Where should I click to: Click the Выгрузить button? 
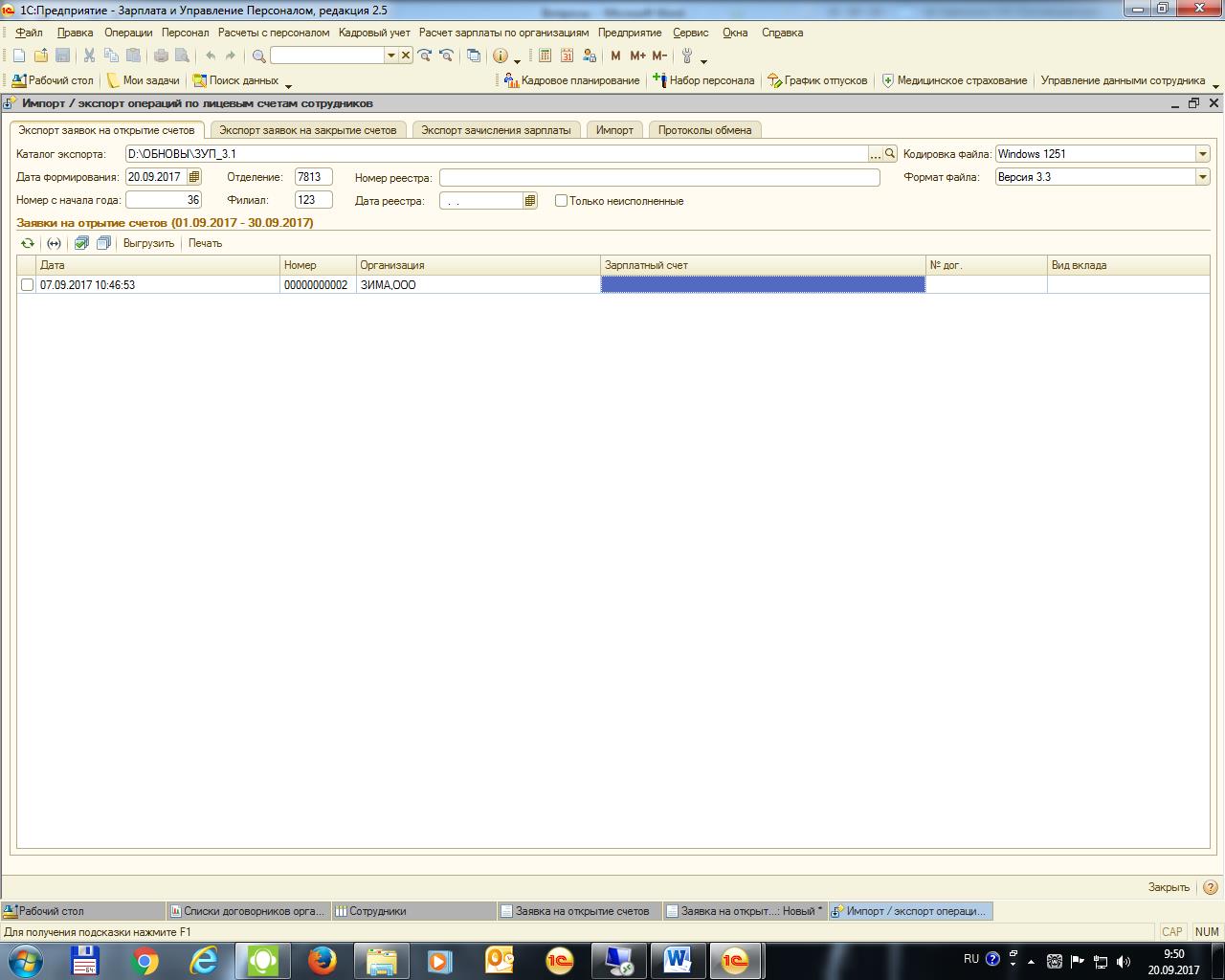pyautogui.click(x=148, y=243)
